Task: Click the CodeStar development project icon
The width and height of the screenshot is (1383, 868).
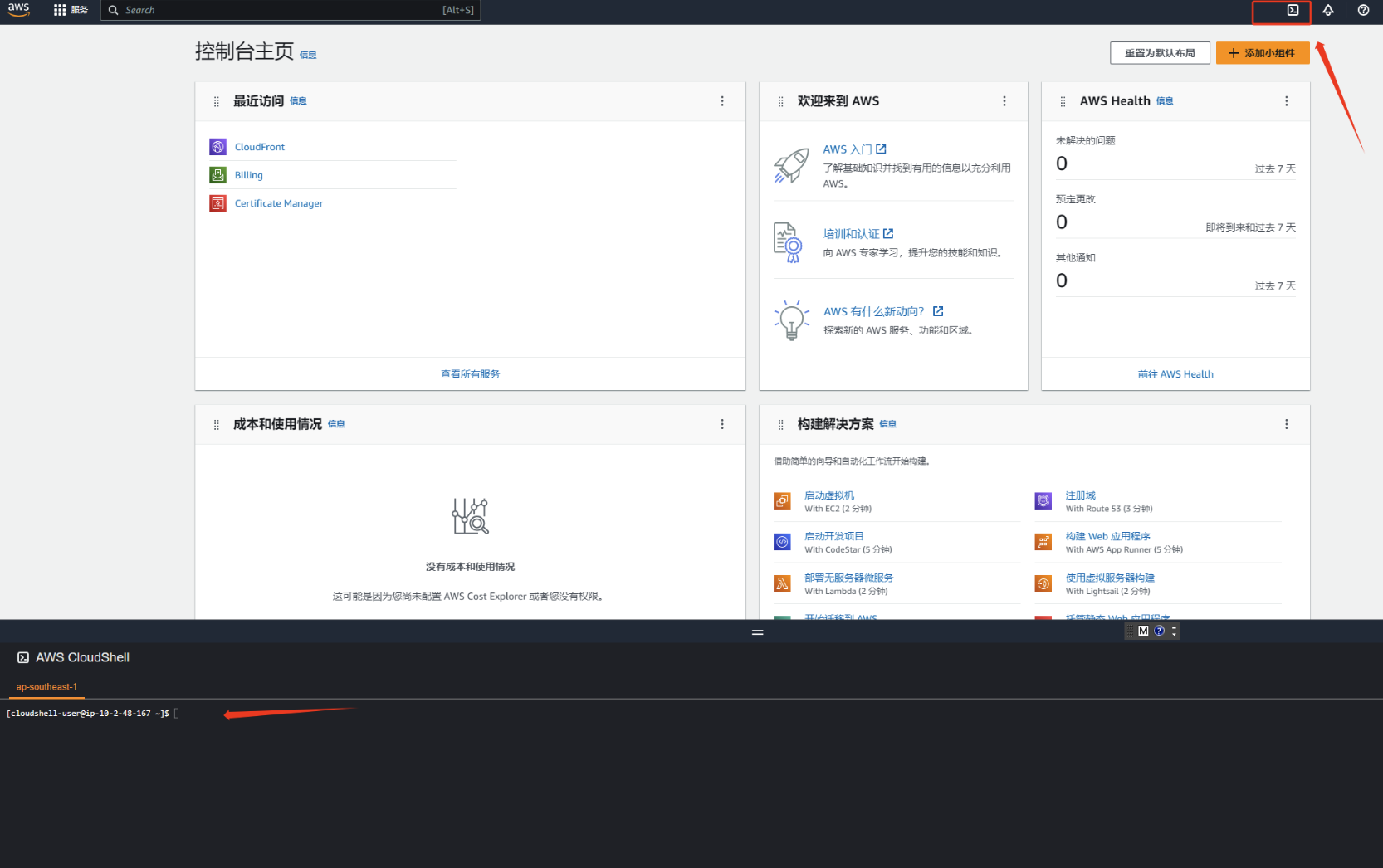Action: (x=782, y=542)
